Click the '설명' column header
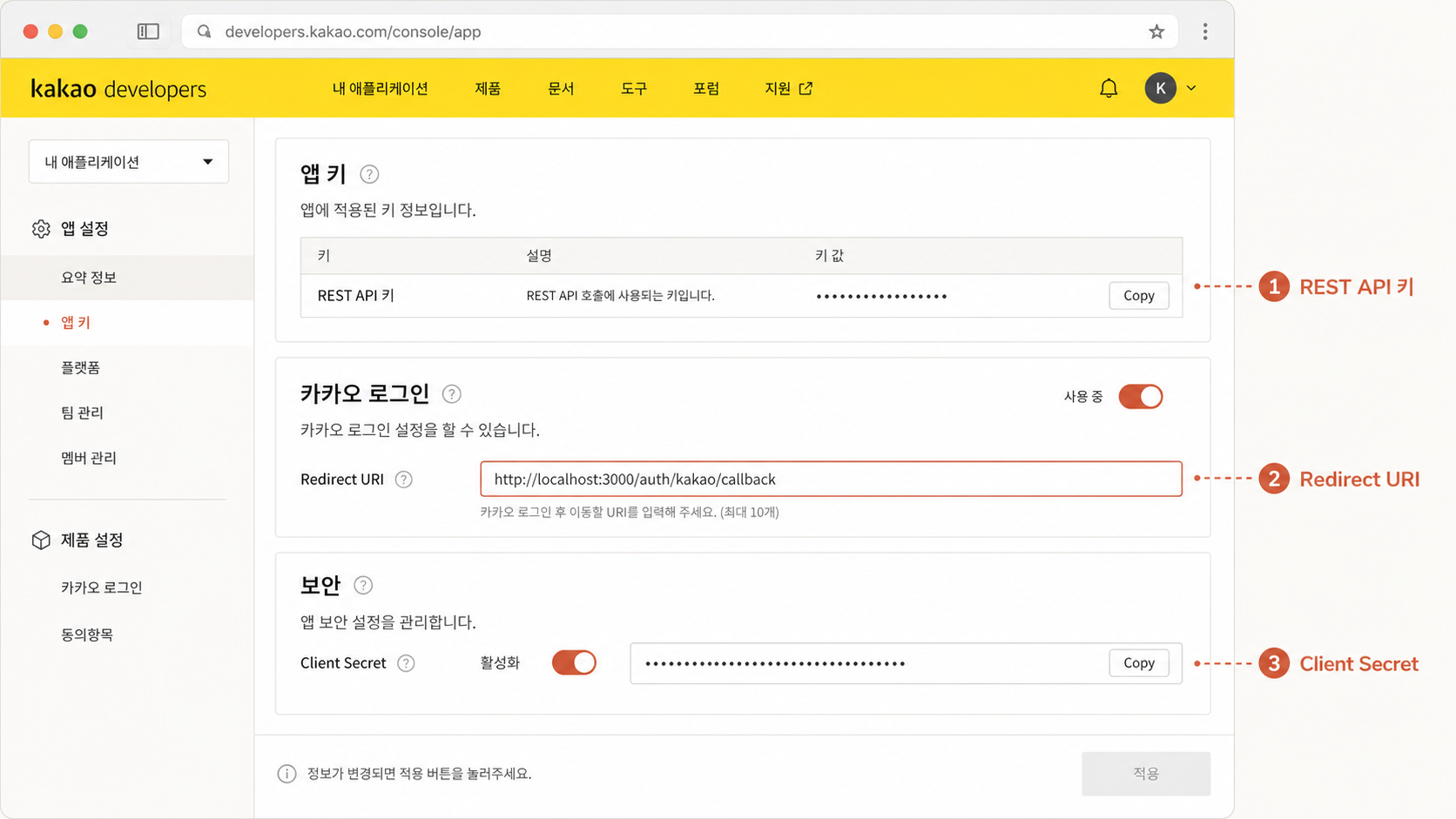This screenshot has height=819, width=1456. 539,256
